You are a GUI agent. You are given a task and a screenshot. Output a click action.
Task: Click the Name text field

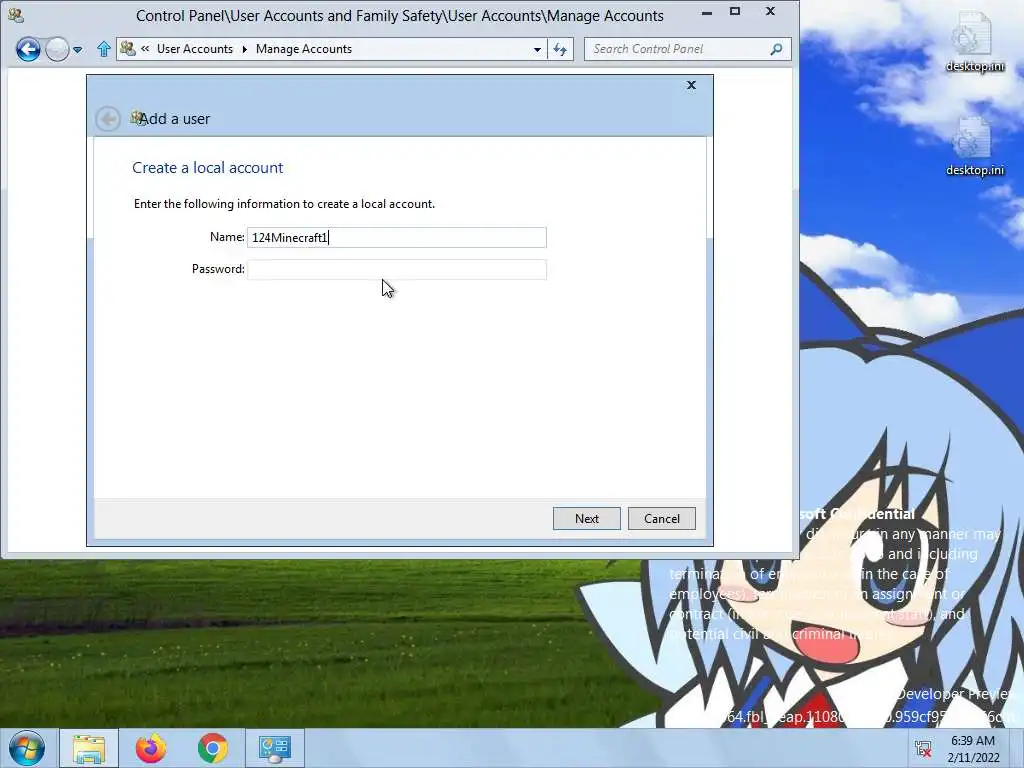point(396,237)
